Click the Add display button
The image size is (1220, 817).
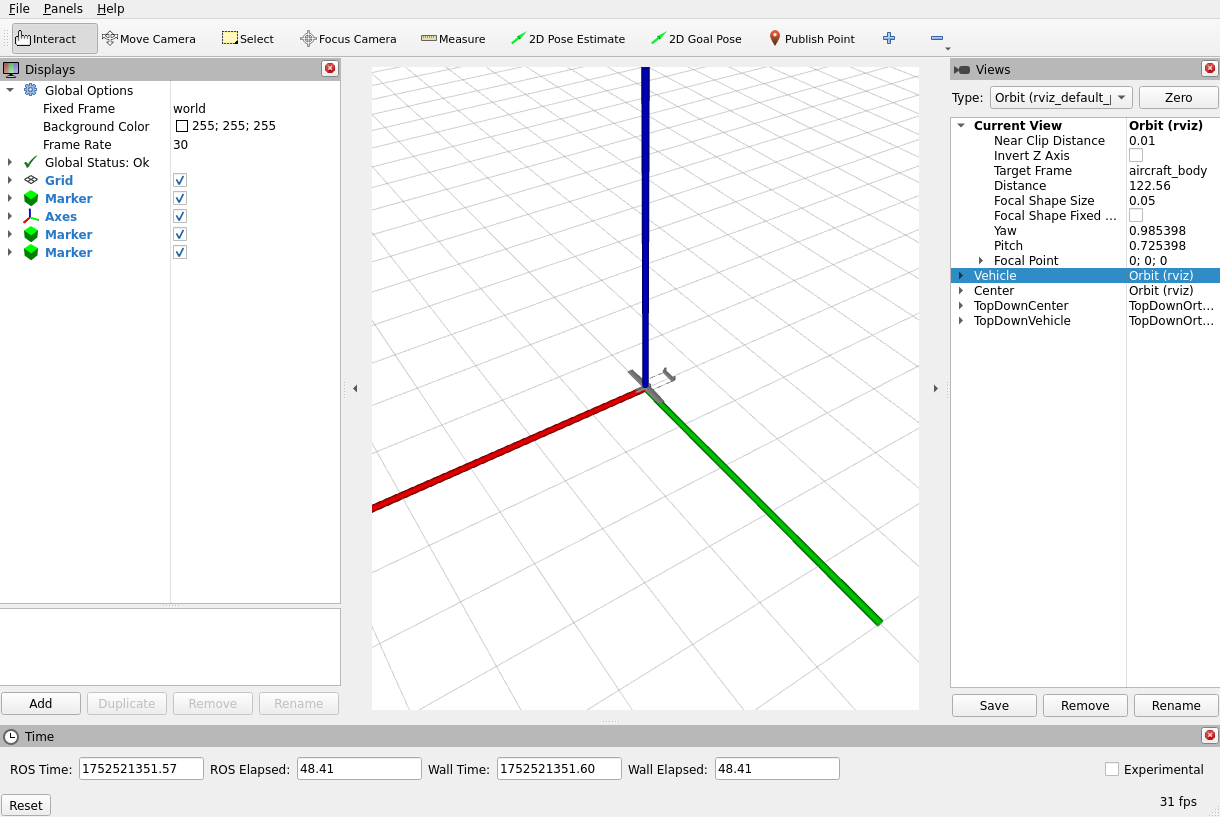click(x=41, y=703)
